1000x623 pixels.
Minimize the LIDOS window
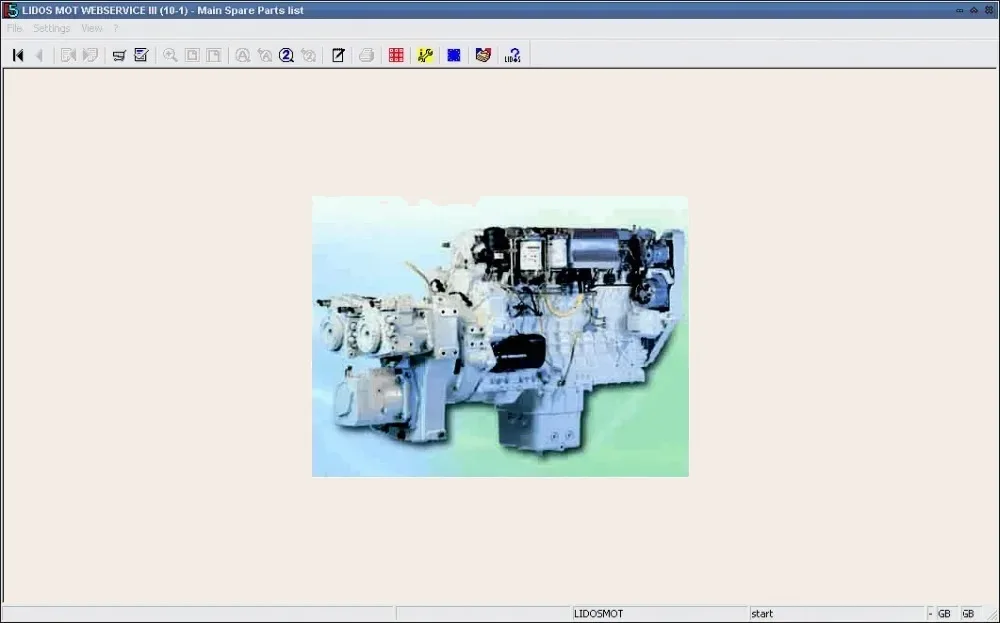(960, 10)
